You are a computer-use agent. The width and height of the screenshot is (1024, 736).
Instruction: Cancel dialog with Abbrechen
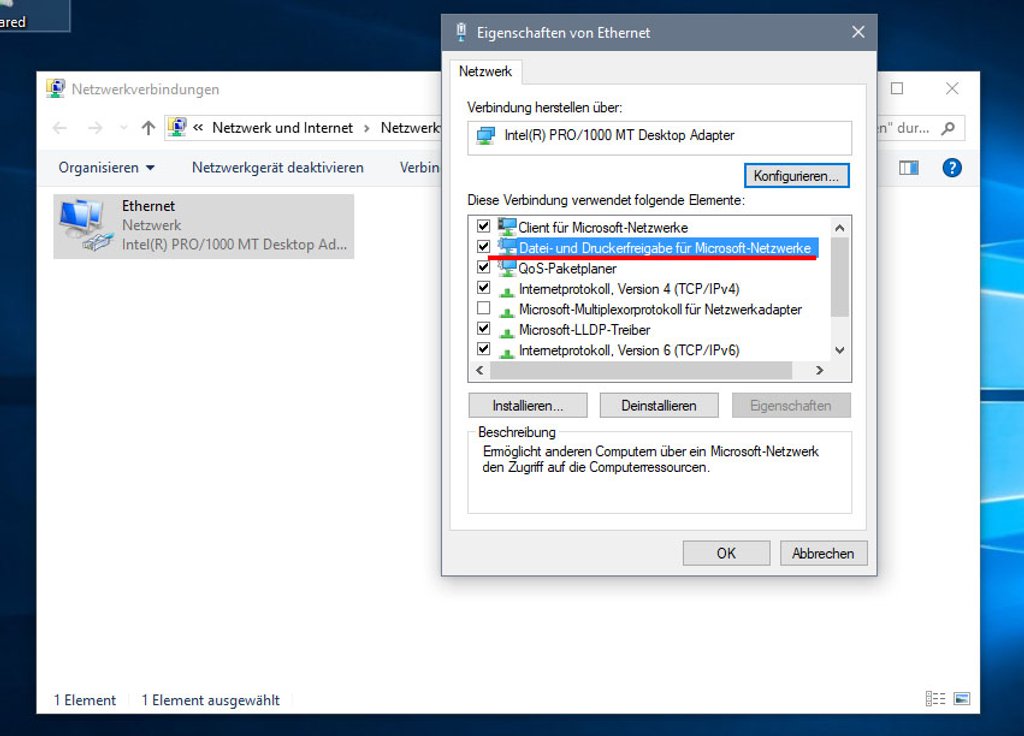click(x=823, y=553)
